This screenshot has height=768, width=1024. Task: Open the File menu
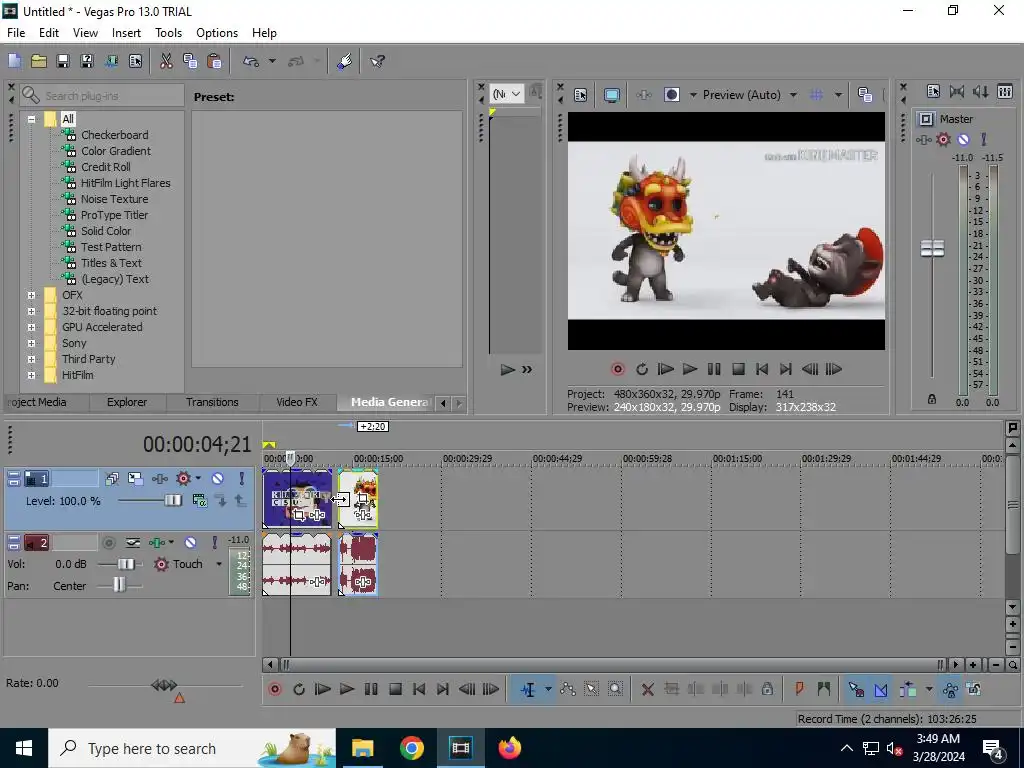click(x=16, y=33)
